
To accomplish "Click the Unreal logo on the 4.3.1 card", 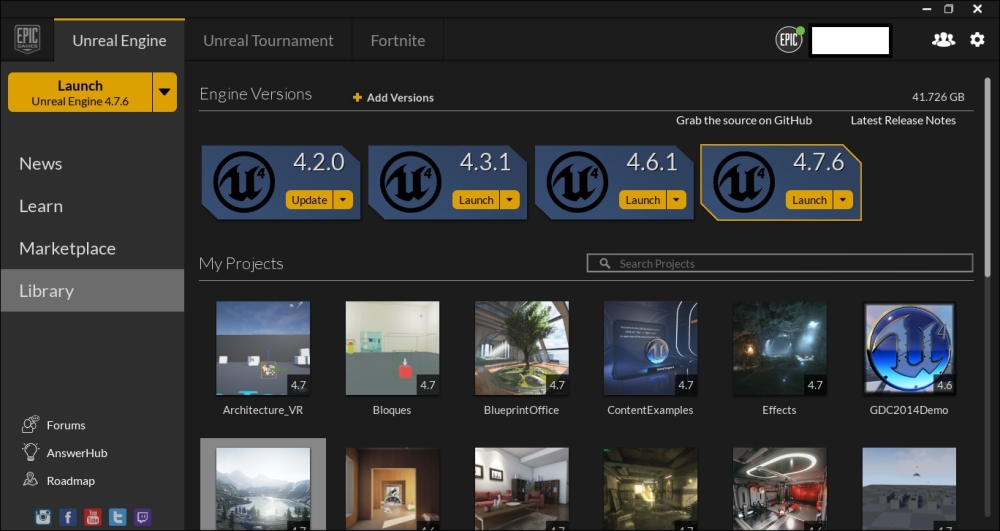I will click(x=411, y=182).
